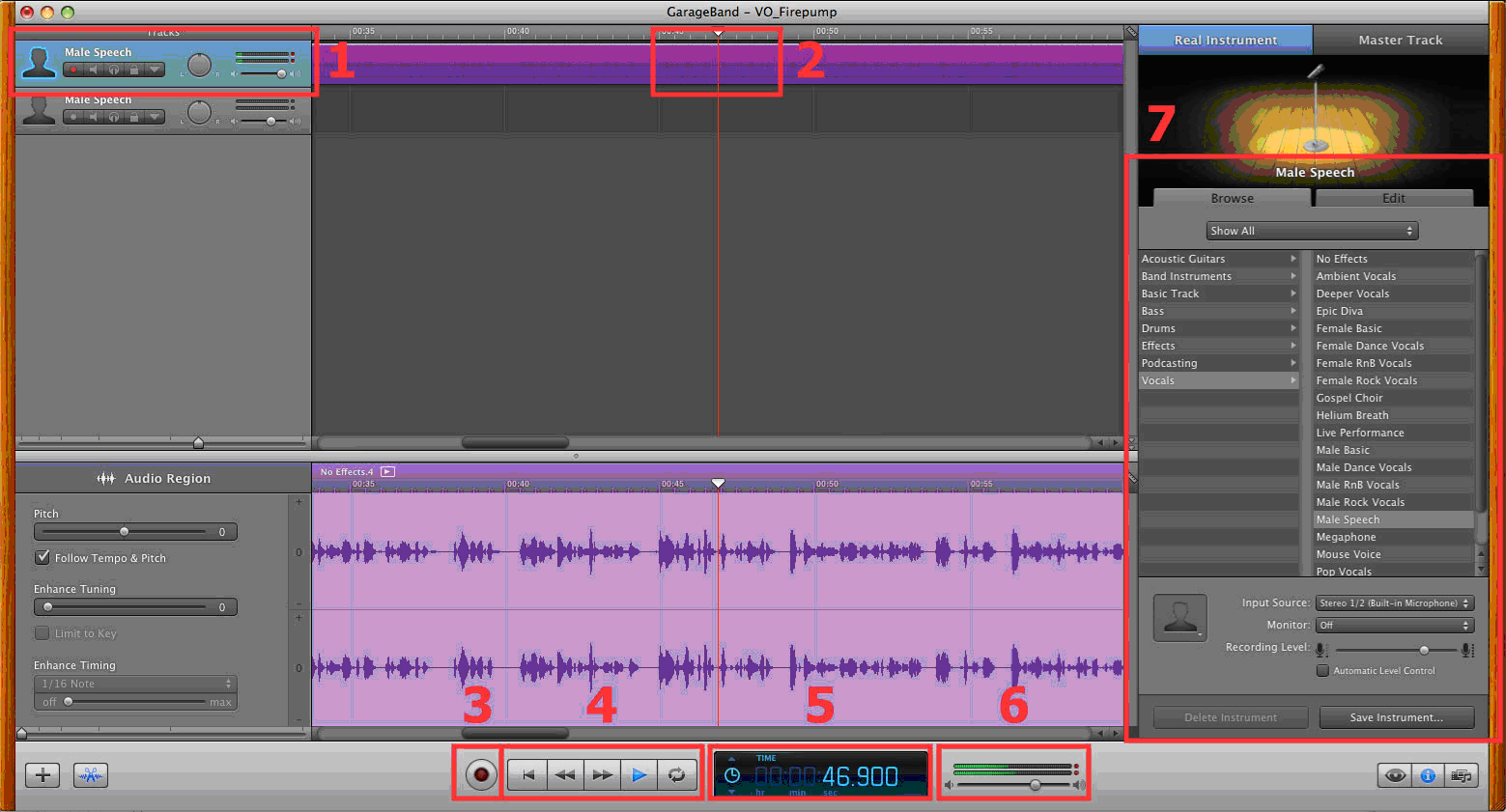Open the Show All dropdown
1506x812 pixels.
[1312, 231]
